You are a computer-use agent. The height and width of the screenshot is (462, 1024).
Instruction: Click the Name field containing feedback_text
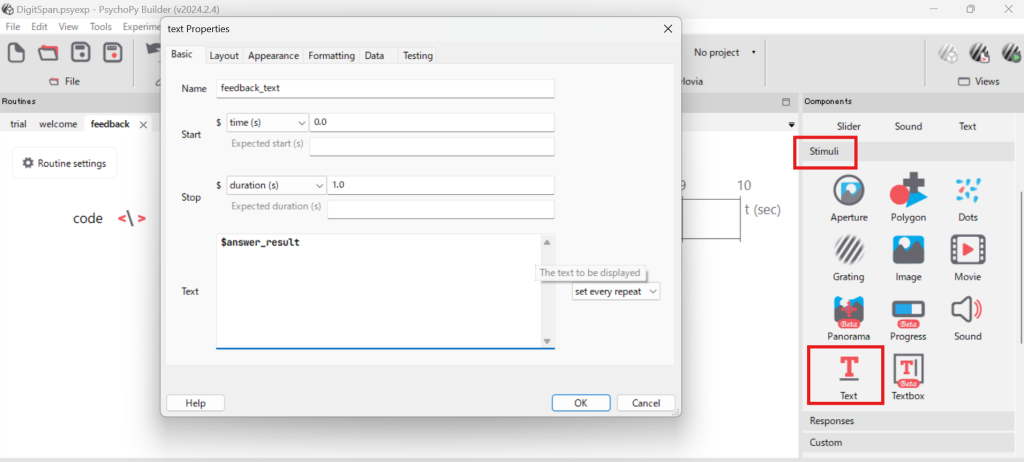(385, 88)
